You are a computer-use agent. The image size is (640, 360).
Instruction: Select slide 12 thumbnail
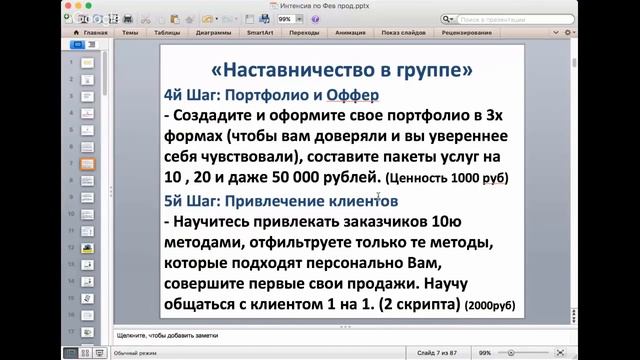tap(87, 248)
